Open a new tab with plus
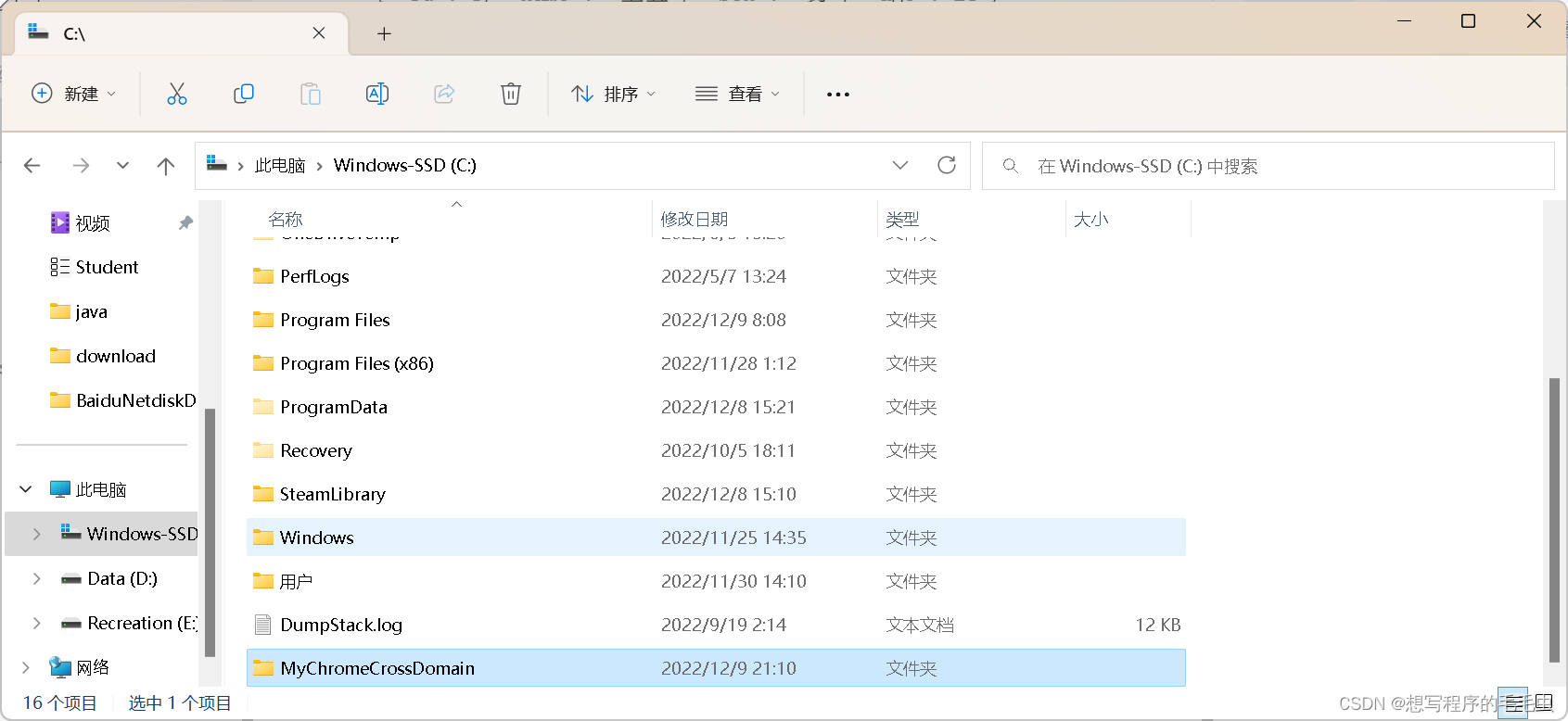Image resolution: width=1568 pixels, height=721 pixels. [x=384, y=34]
